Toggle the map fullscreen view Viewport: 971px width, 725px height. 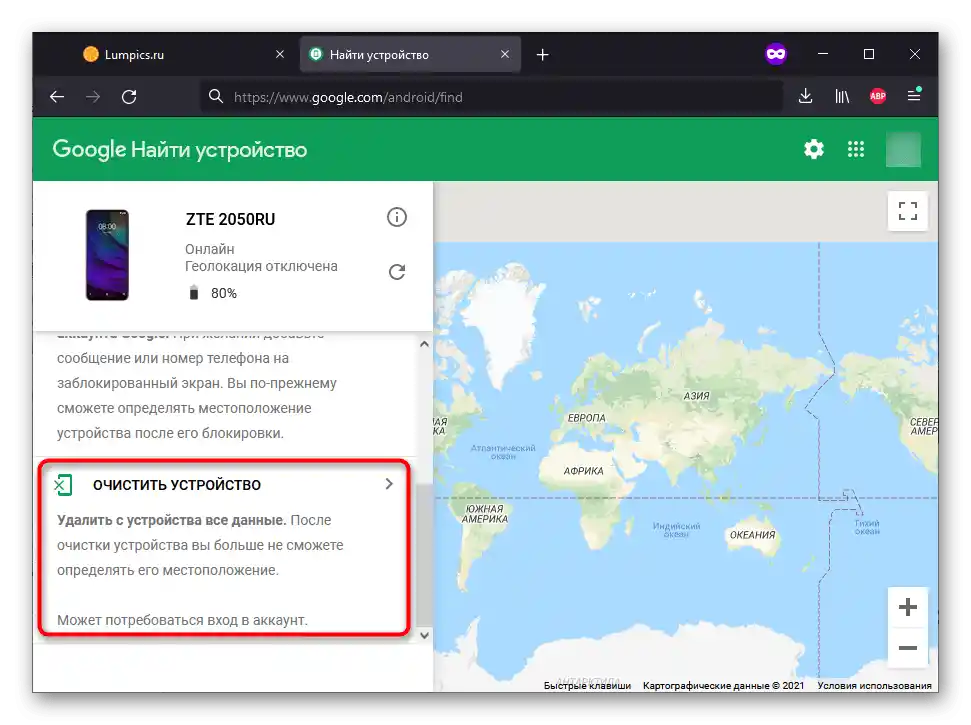coord(907,211)
